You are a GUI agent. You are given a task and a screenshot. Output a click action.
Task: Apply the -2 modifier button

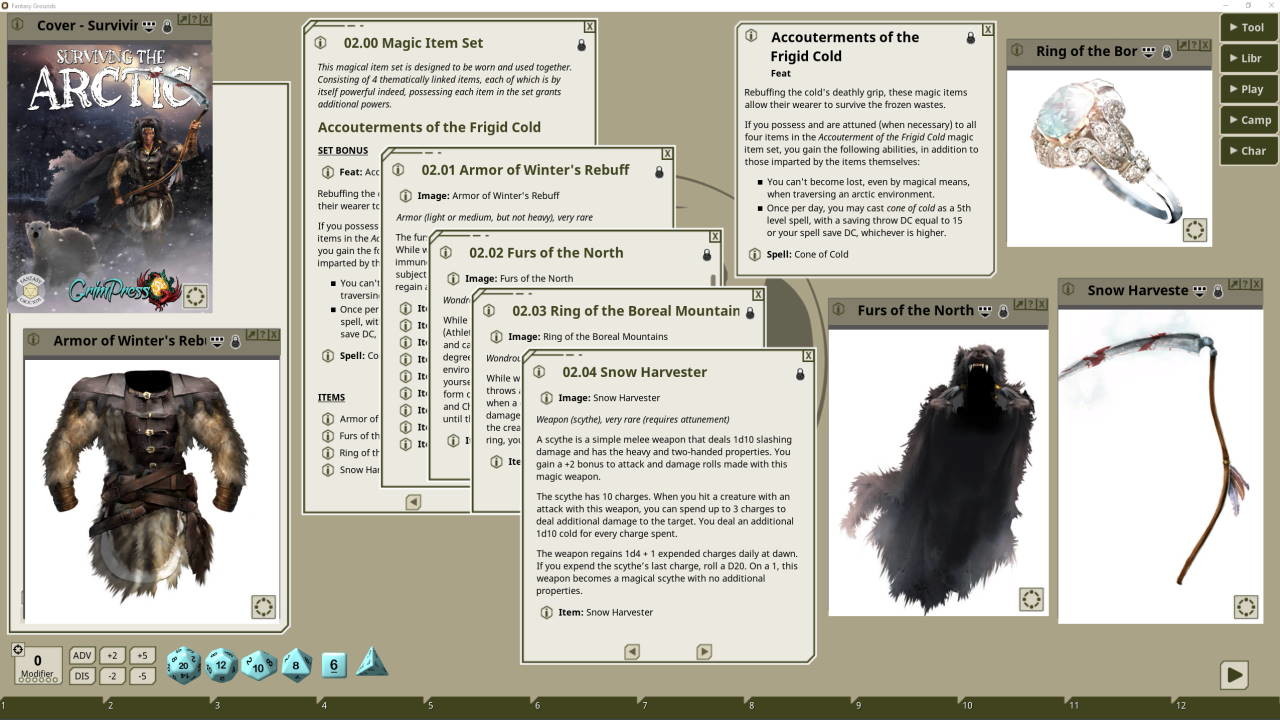click(x=111, y=674)
